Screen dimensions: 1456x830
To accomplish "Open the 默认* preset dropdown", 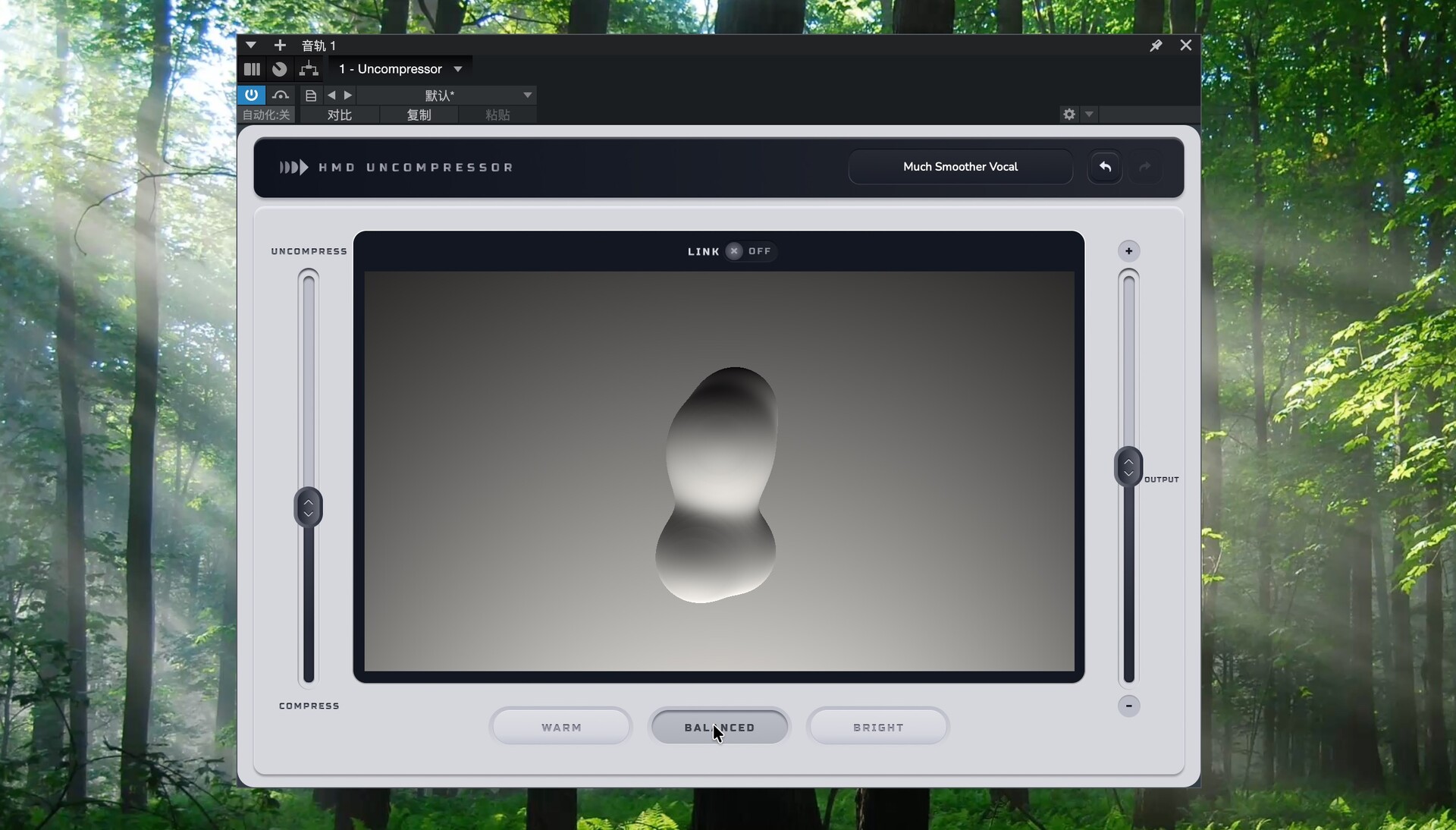I will (x=527, y=95).
